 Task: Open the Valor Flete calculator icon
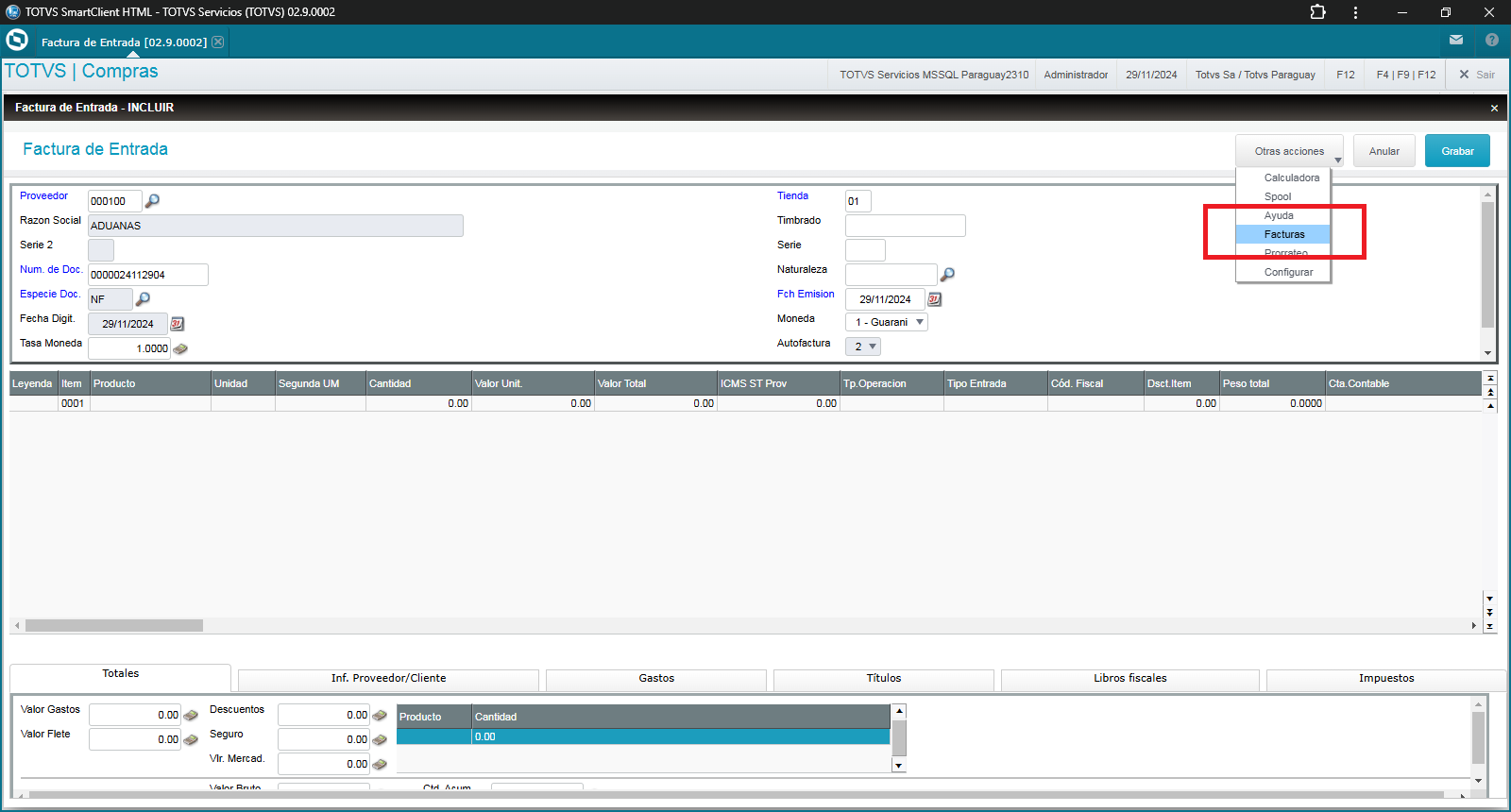191,740
